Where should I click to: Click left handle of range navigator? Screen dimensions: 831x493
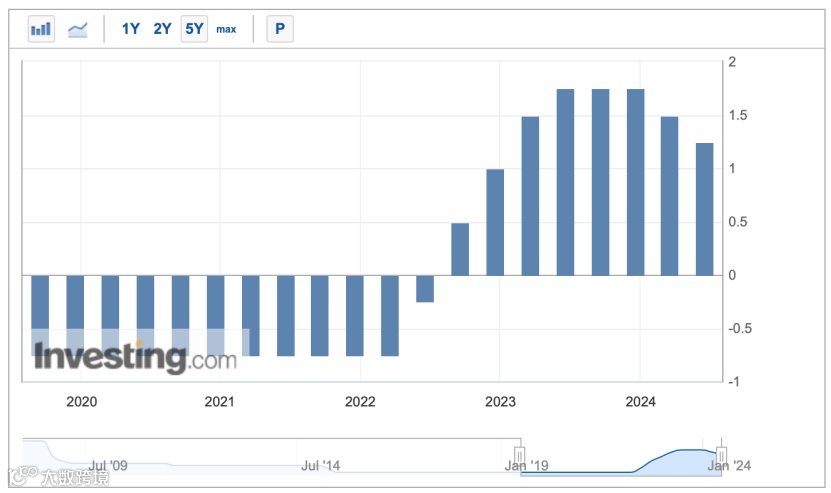point(520,455)
